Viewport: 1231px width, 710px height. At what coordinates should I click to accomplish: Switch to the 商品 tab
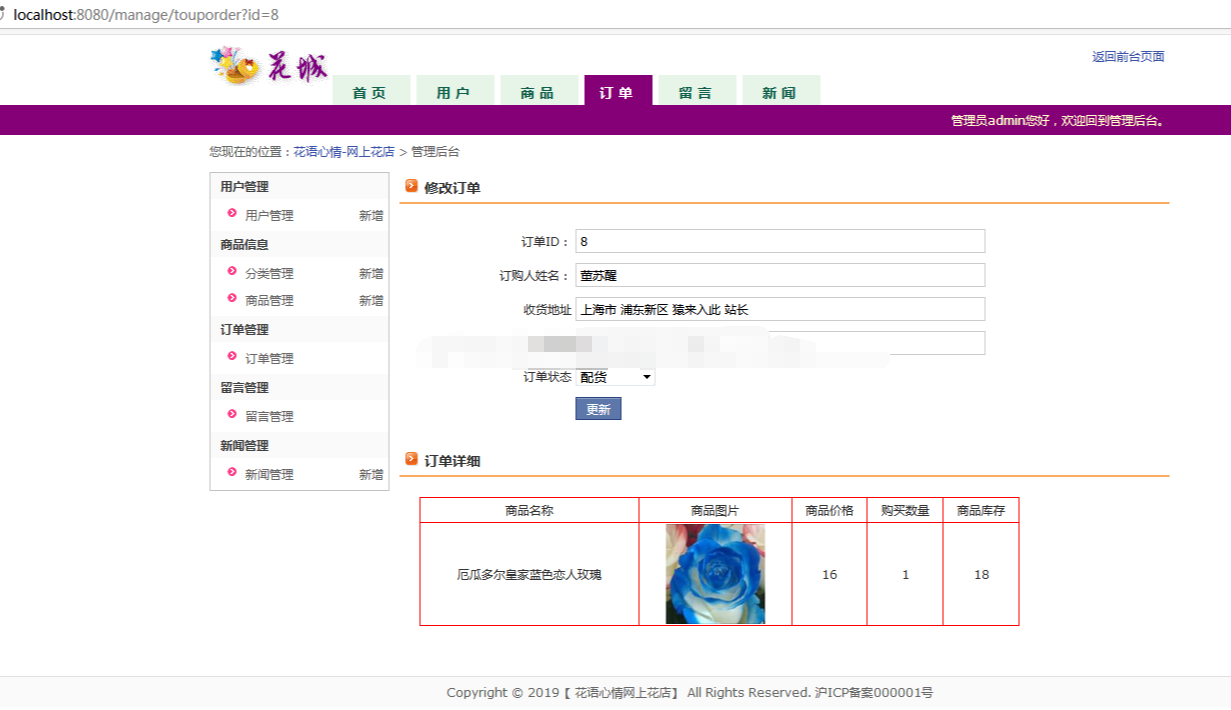tap(538, 91)
